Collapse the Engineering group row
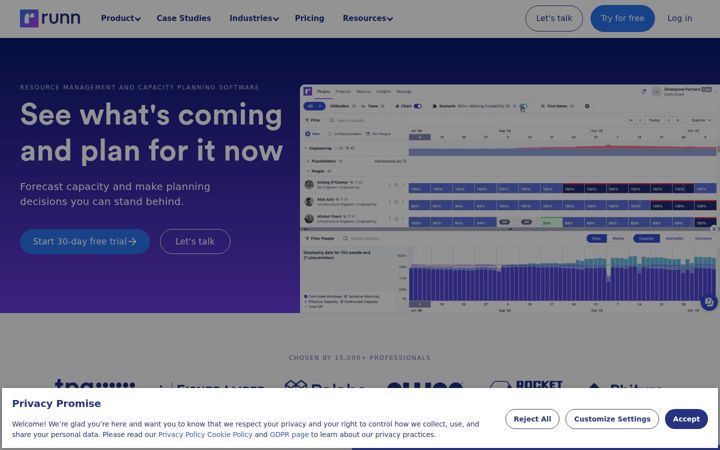The width and height of the screenshot is (720, 450). 306,148
